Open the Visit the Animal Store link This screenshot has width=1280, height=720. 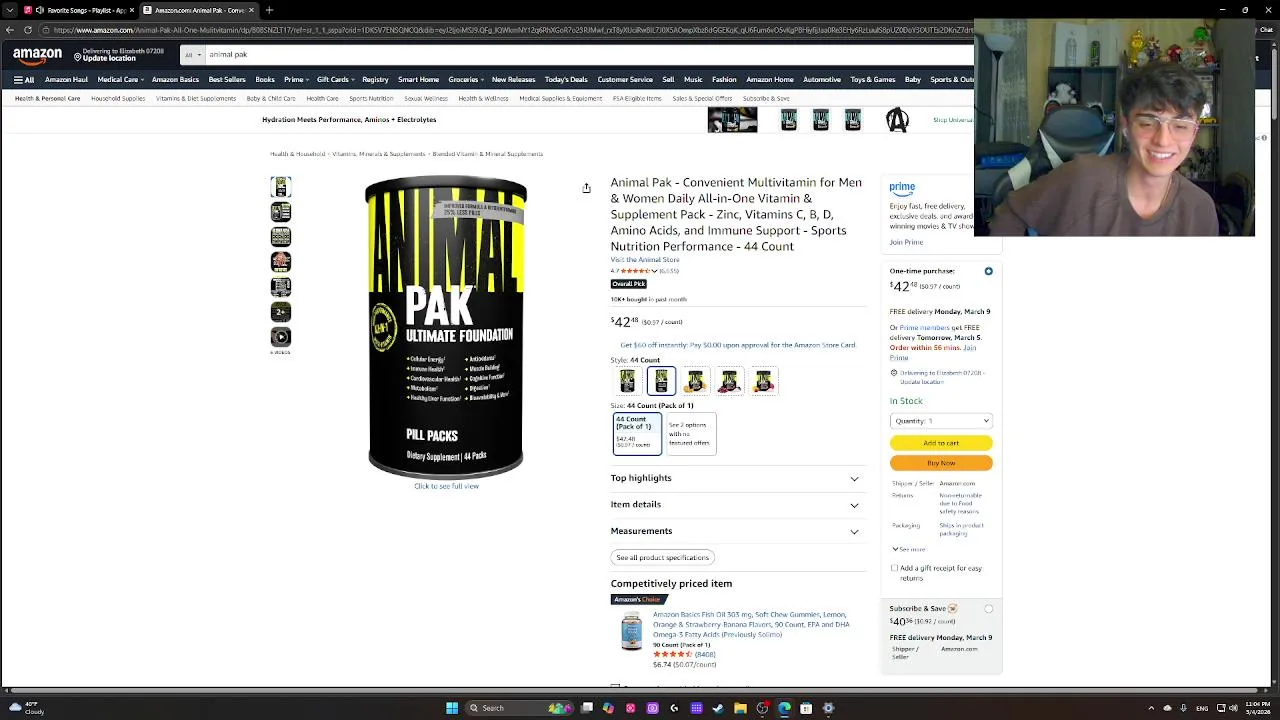[x=645, y=260]
